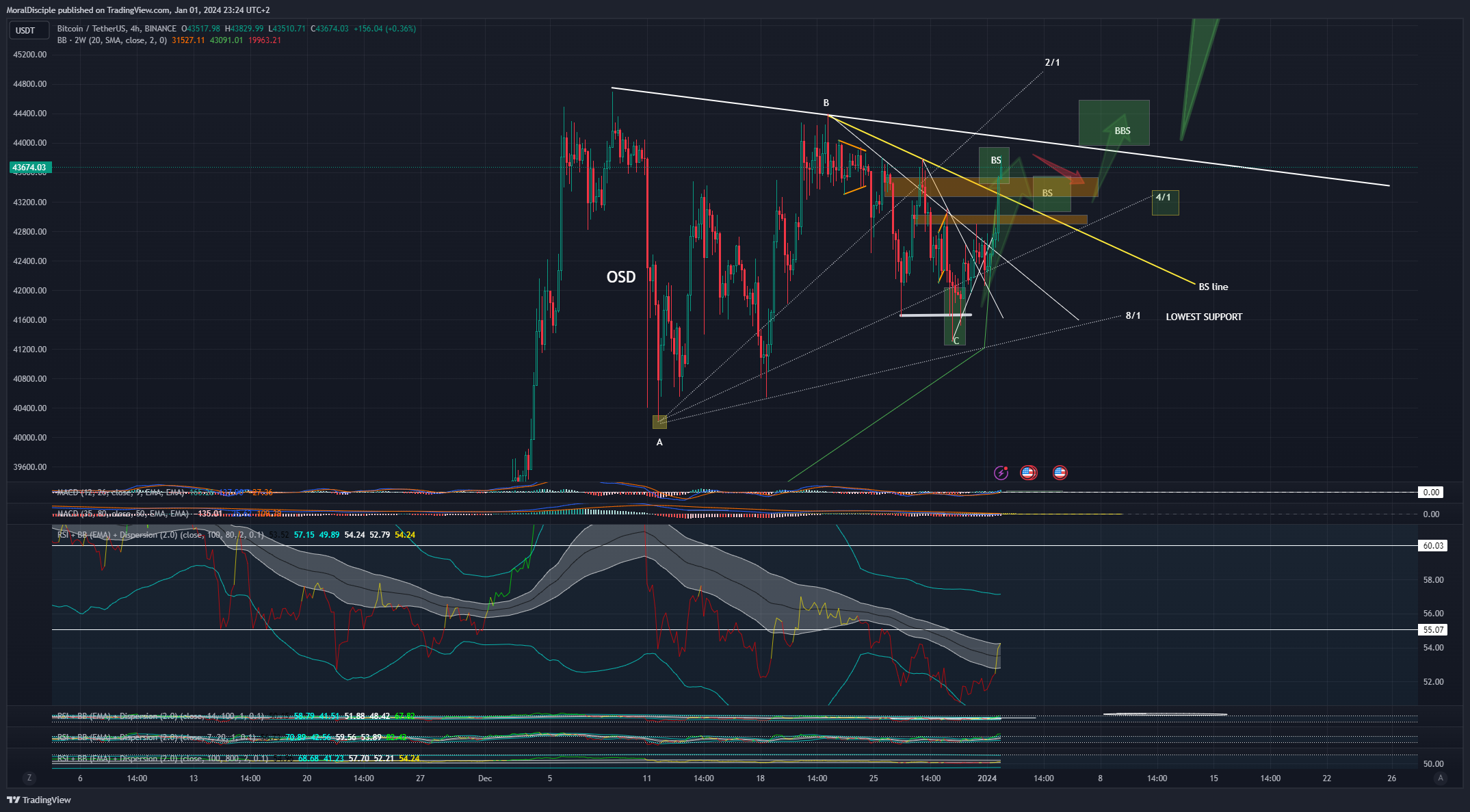Click the 55.07 RSI level label
Screen dimensions: 1470x812
(x=1433, y=630)
